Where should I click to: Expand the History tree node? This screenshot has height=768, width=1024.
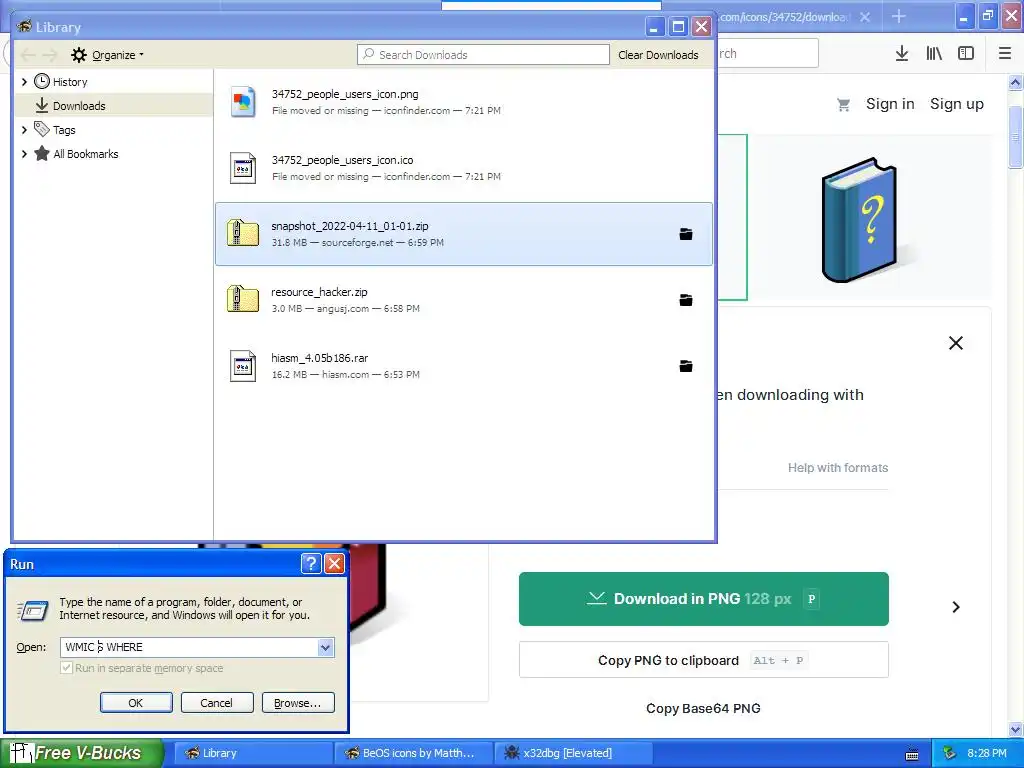(x=24, y=82)
